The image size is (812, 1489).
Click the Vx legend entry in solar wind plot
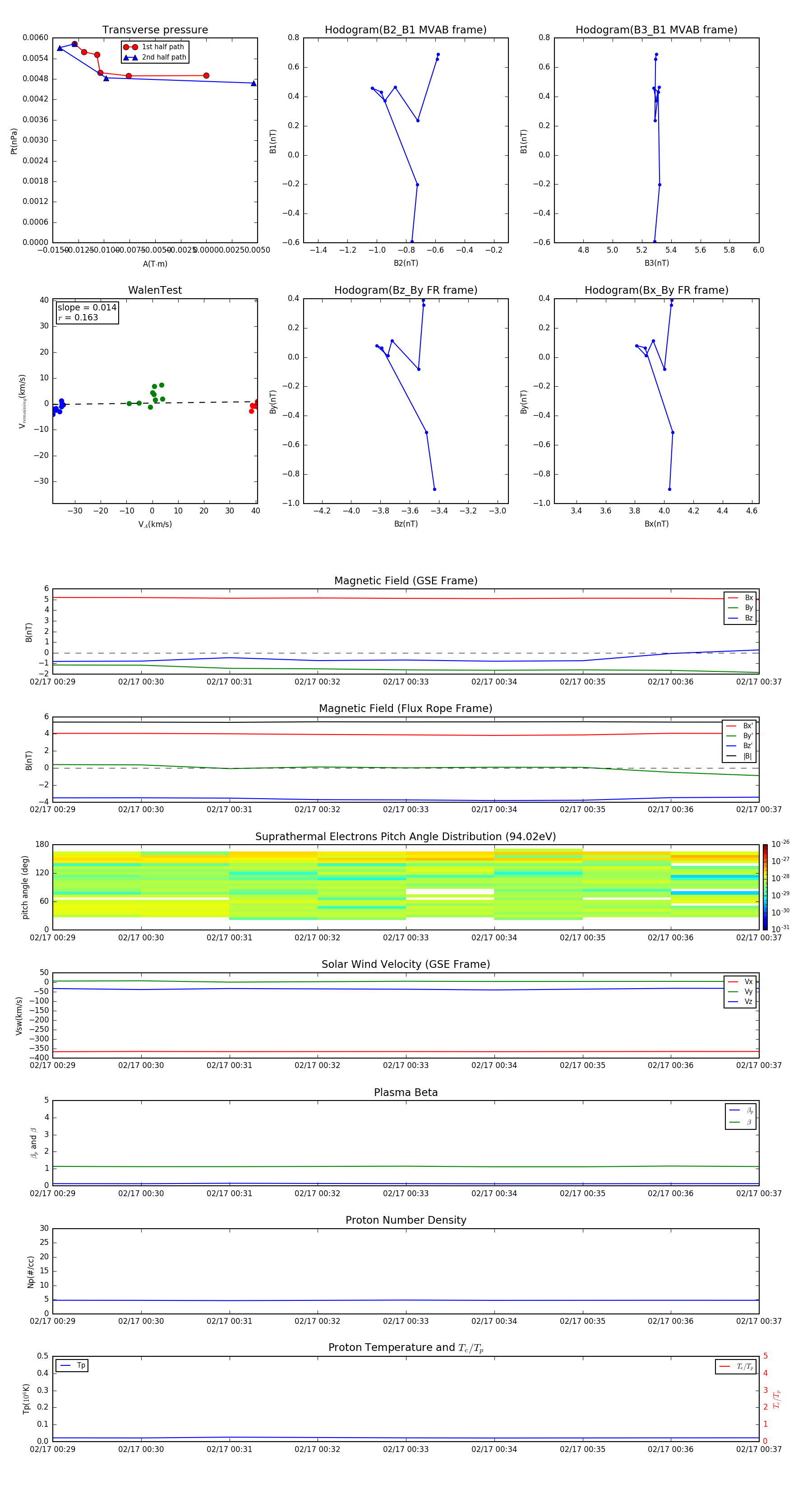[x=740, y=982]
